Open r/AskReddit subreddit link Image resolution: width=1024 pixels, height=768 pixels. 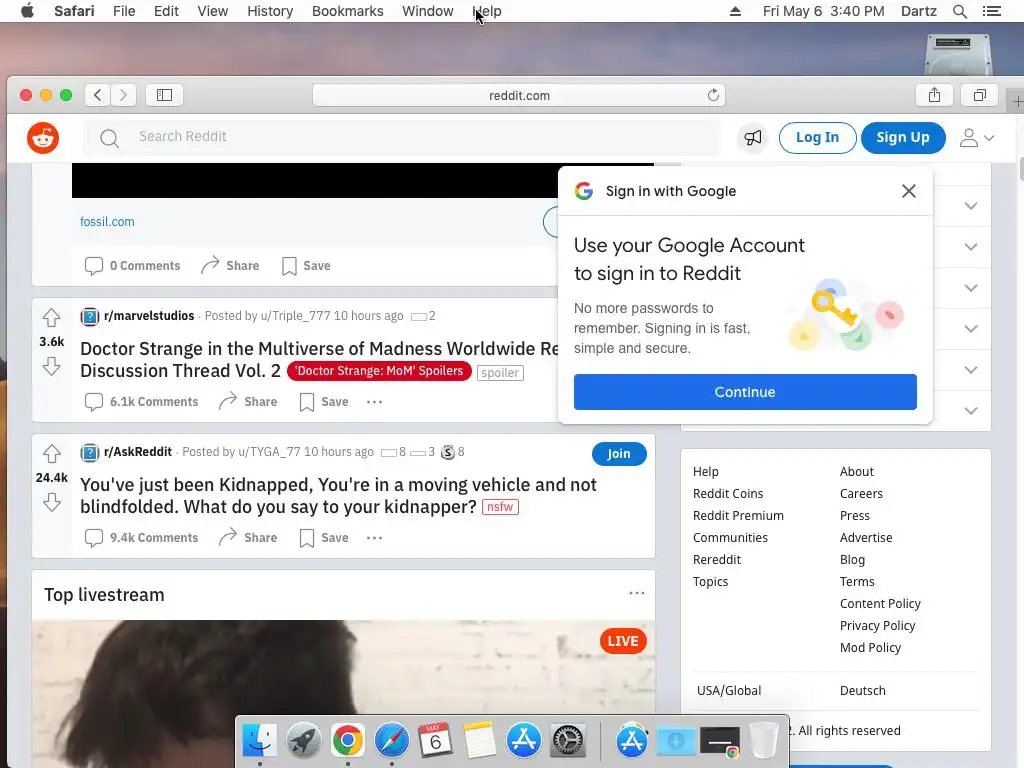coord(138,451)
